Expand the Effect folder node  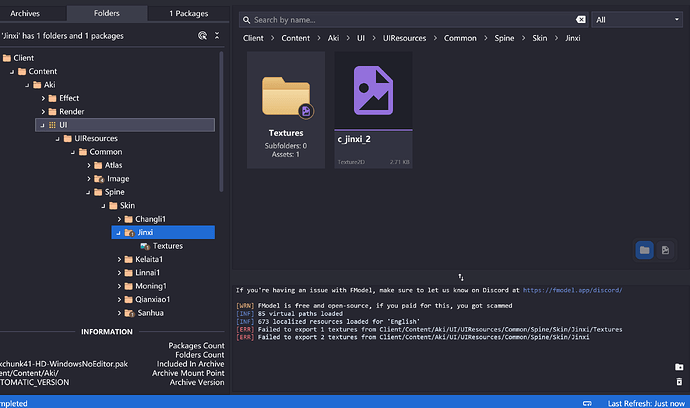(x=43, y=98)
